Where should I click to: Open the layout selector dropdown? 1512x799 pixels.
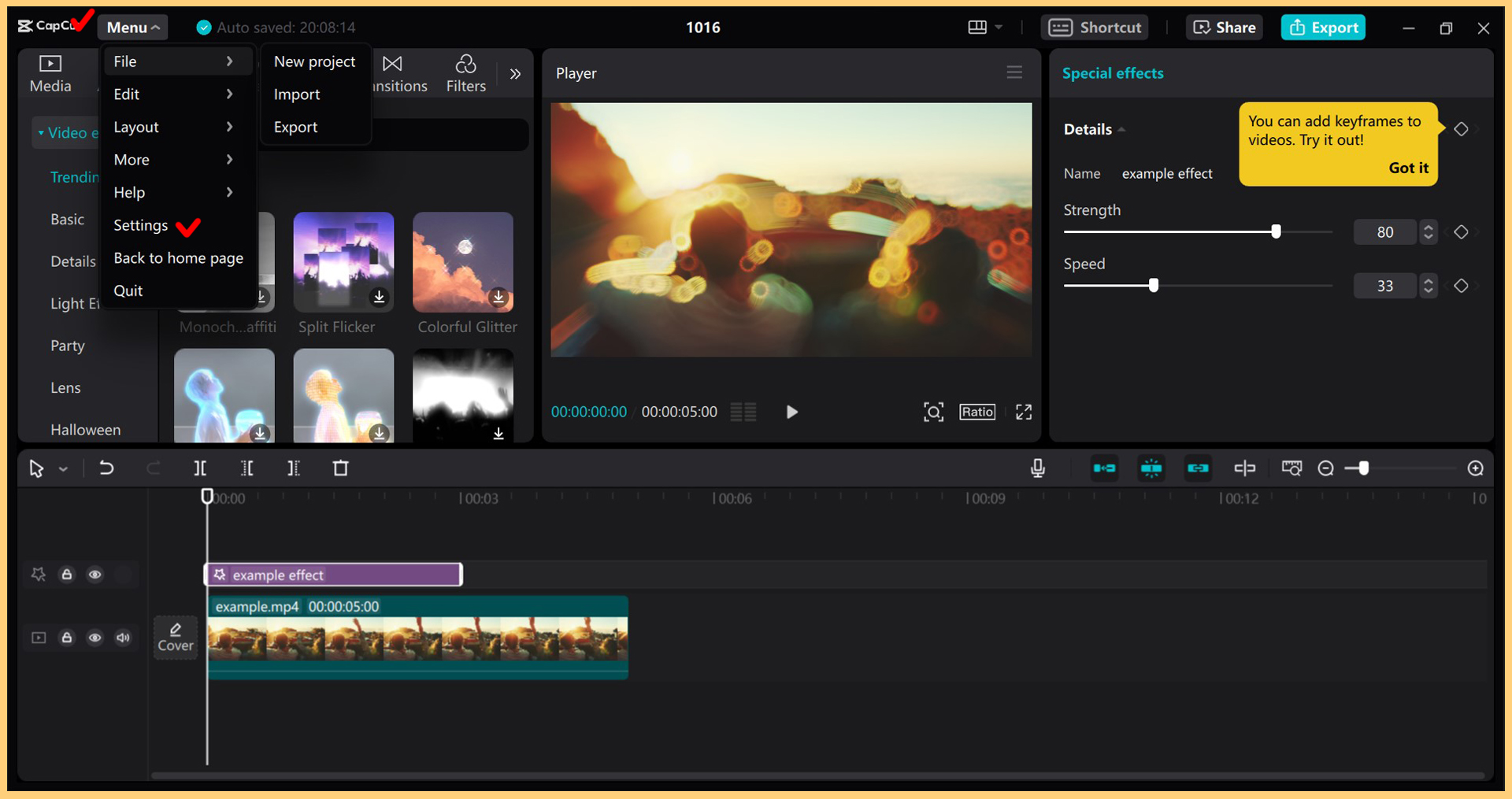pos(984,28)
